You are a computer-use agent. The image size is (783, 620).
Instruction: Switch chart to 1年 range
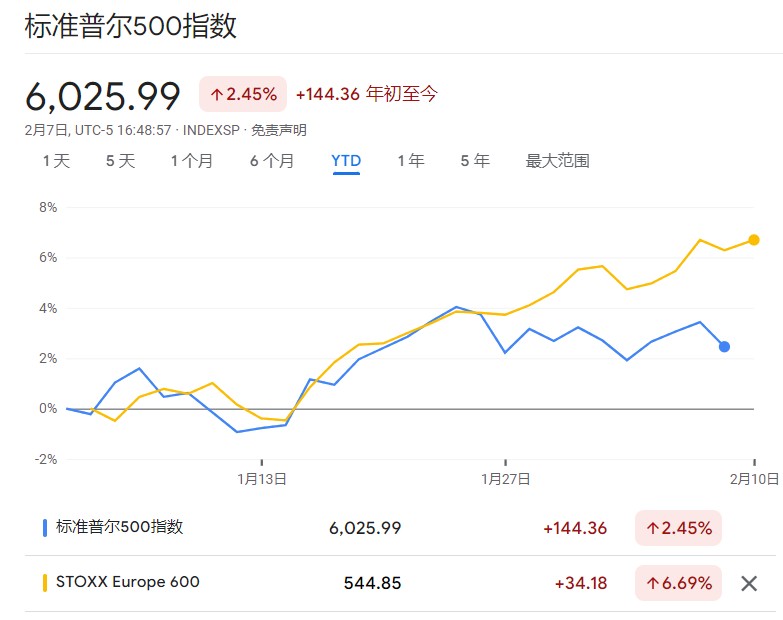coord(411,161)
